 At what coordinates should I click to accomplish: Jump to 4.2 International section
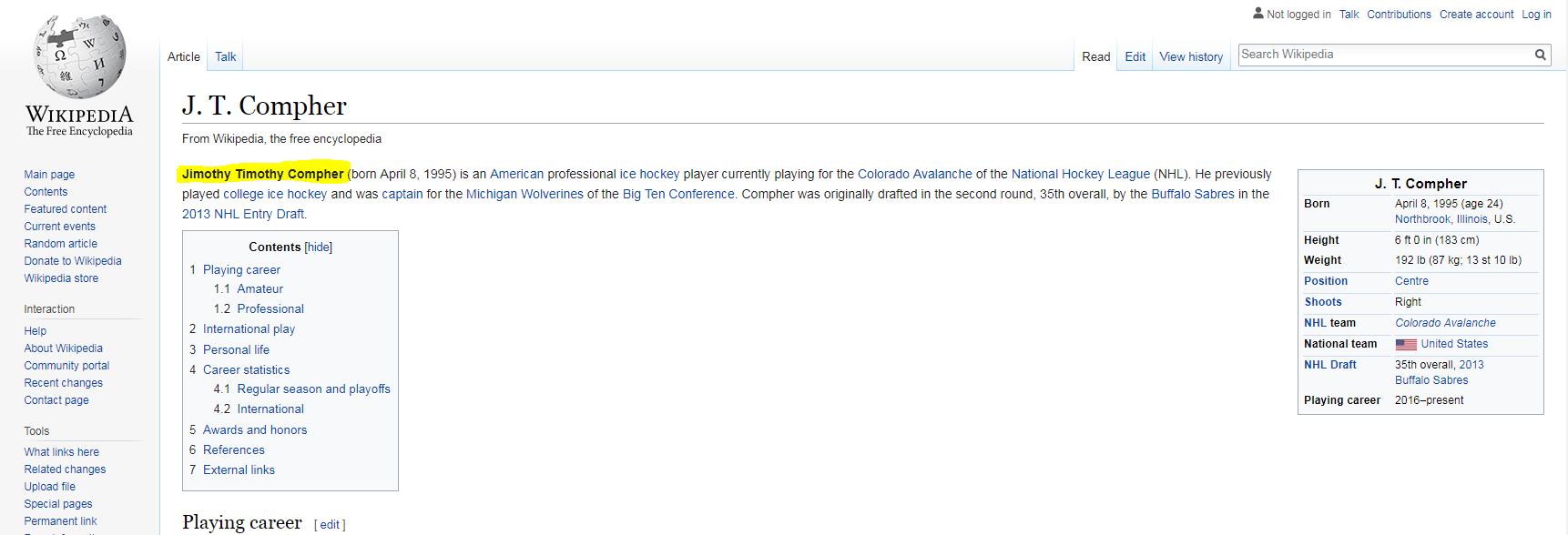point(270,409)
